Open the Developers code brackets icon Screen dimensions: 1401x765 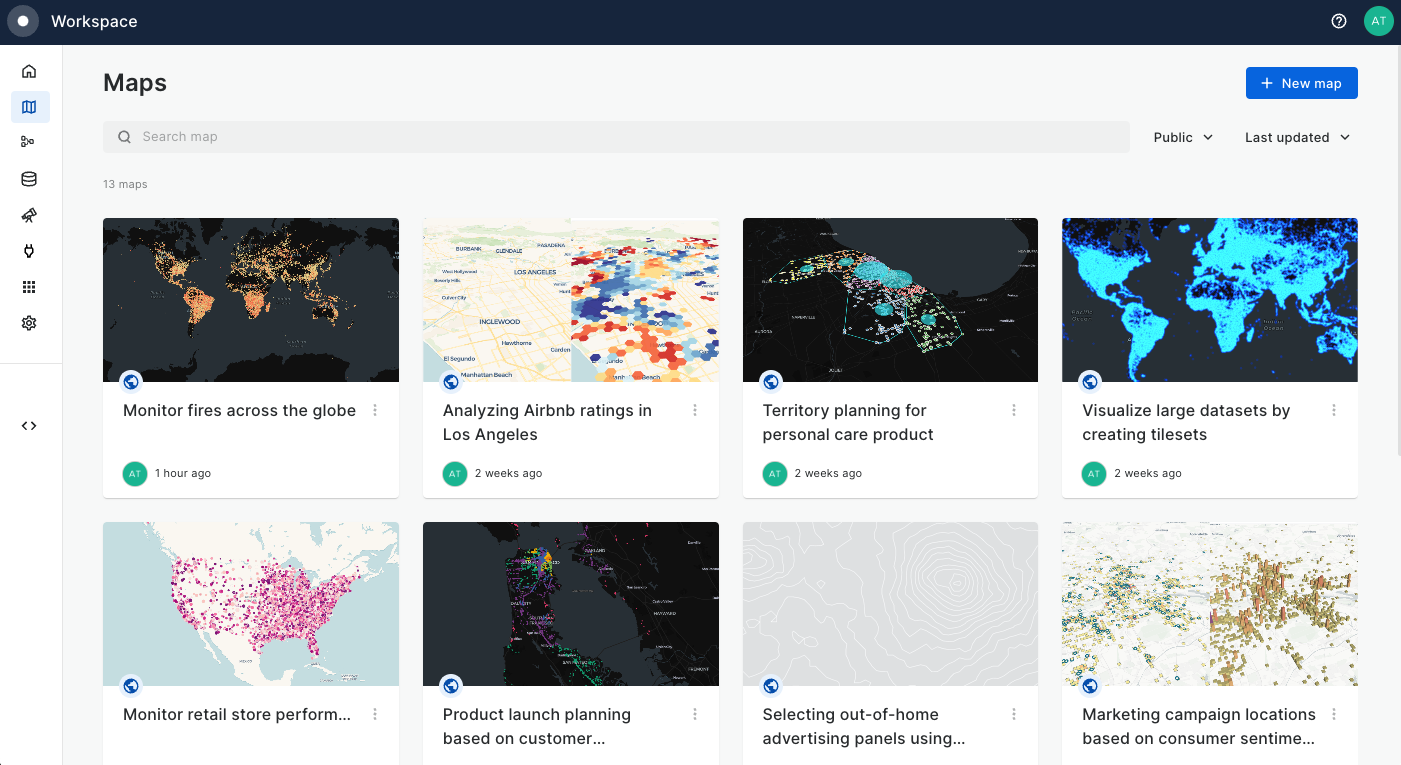(x=29, y=425)
